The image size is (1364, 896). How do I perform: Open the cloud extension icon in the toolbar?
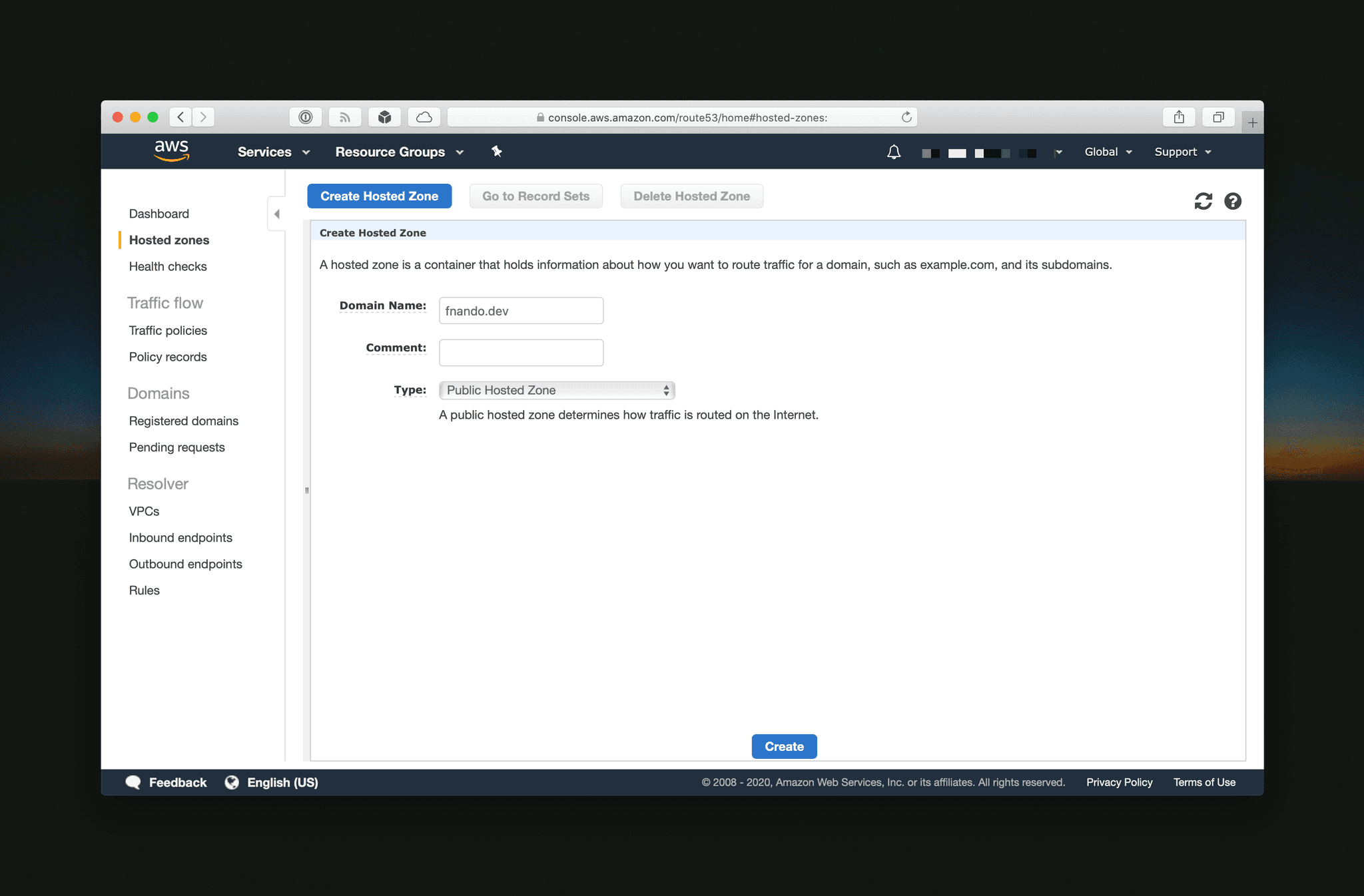424,116
